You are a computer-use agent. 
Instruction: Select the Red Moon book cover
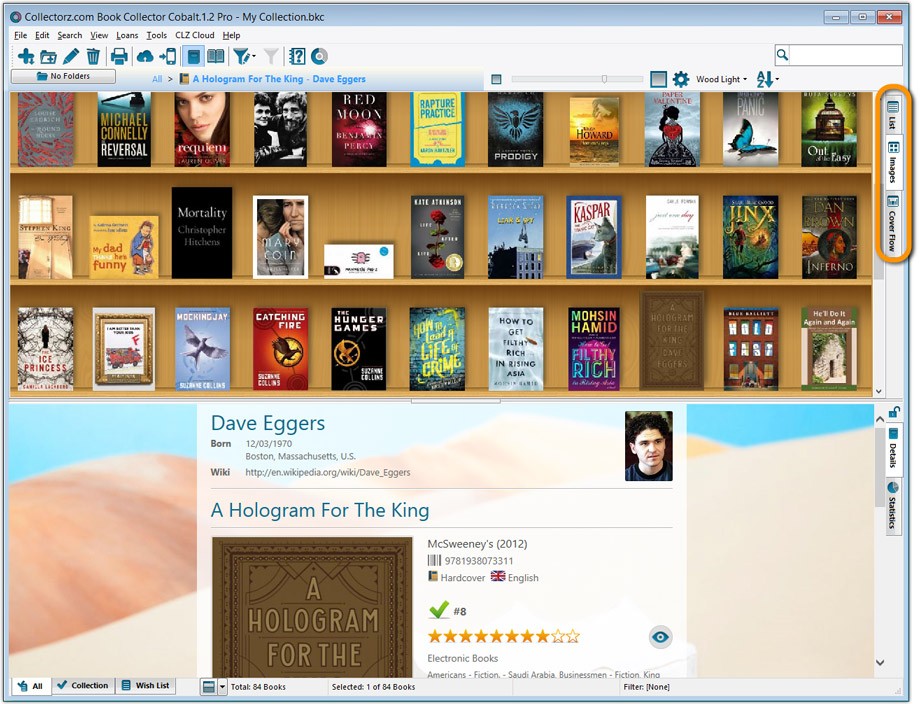pyautogui.click(x=359, y=129)
